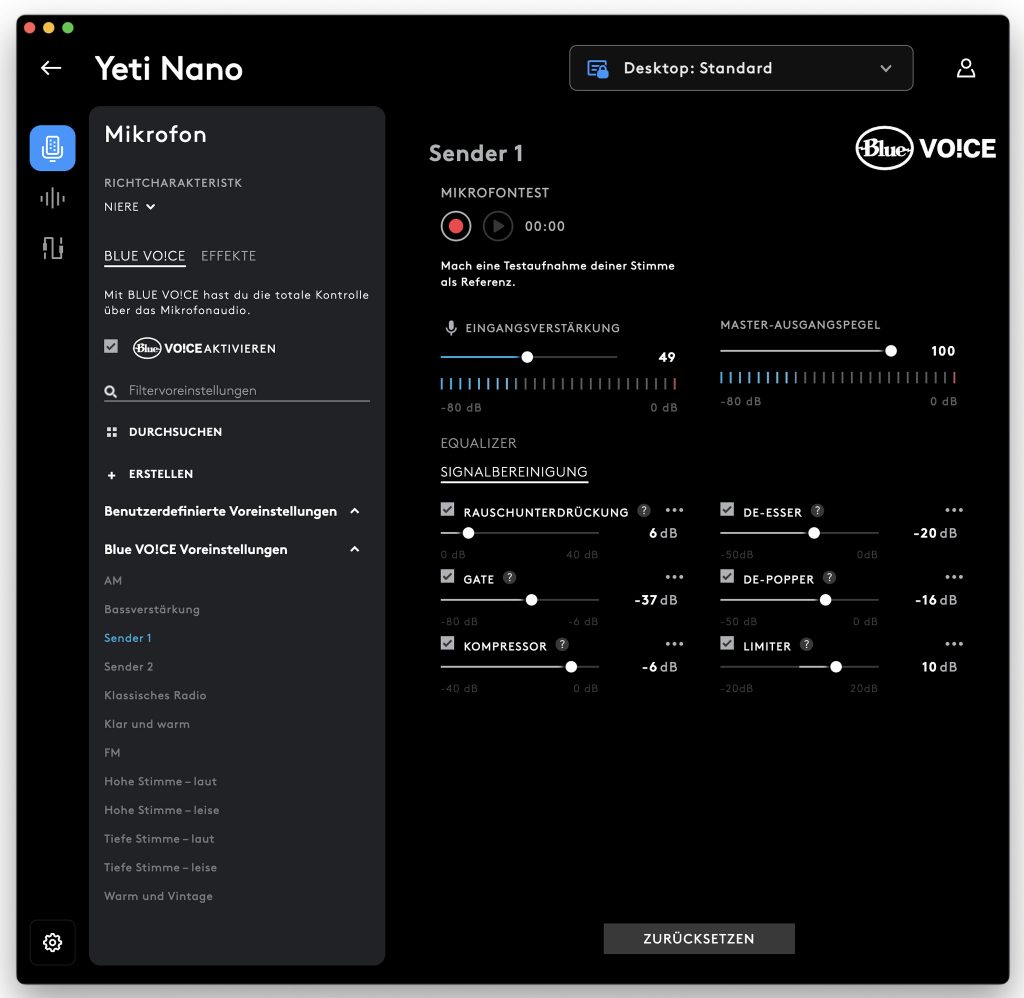
Task: Click the Zurücksetzen button
Action: pyautogui.click(x=699, y=939)
